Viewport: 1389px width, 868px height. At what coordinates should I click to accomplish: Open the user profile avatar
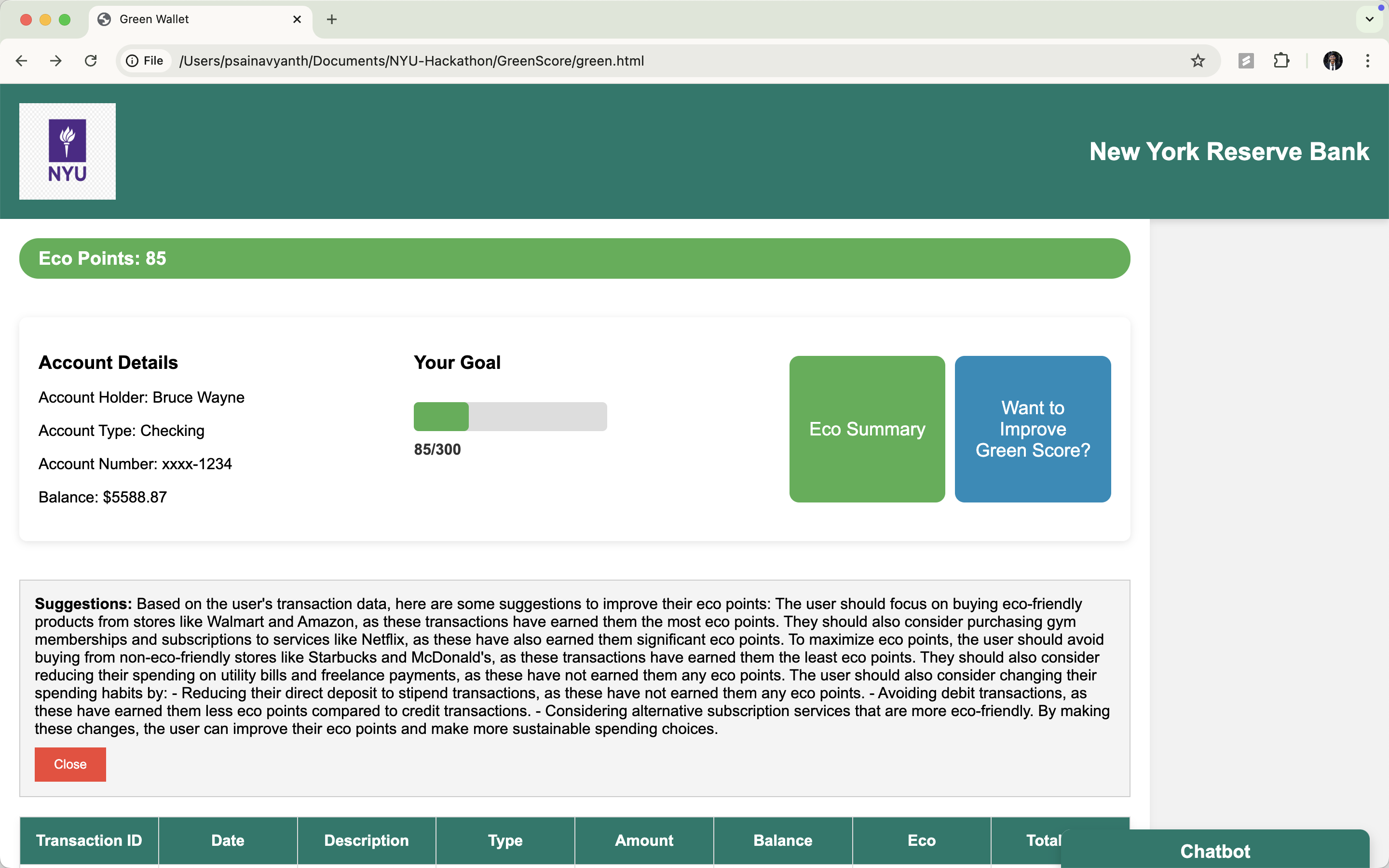click(1332, 61)
